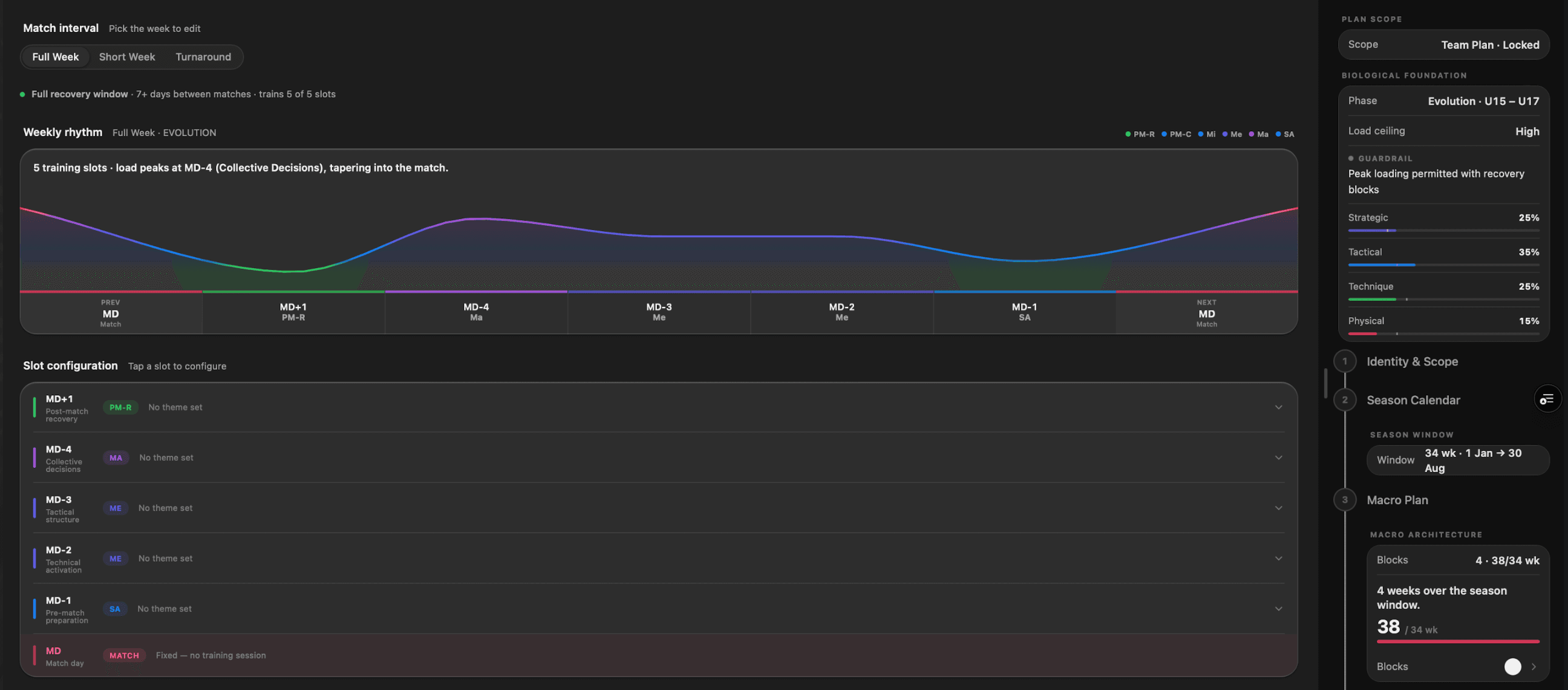Click step 2 circle for Season Calendar
Screen dimensions: 1568x690
click(1345, 400)
